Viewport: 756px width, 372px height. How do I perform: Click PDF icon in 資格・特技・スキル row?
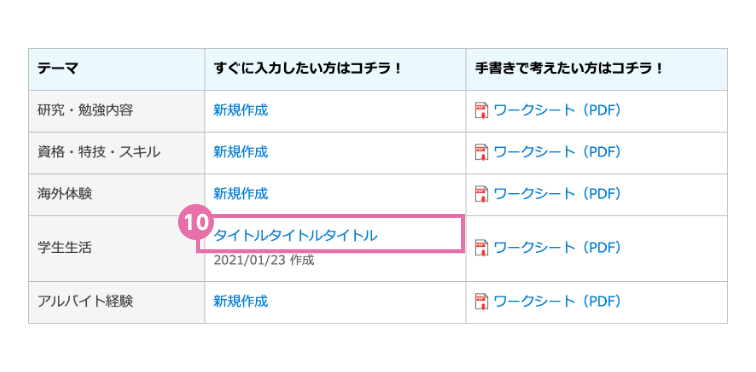[481, 152]
